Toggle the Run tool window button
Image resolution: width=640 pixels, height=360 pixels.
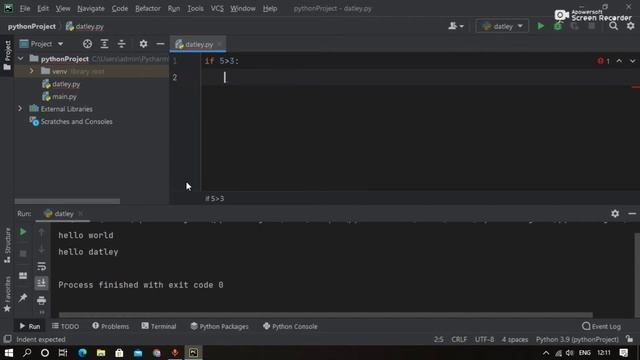(30, 326)
